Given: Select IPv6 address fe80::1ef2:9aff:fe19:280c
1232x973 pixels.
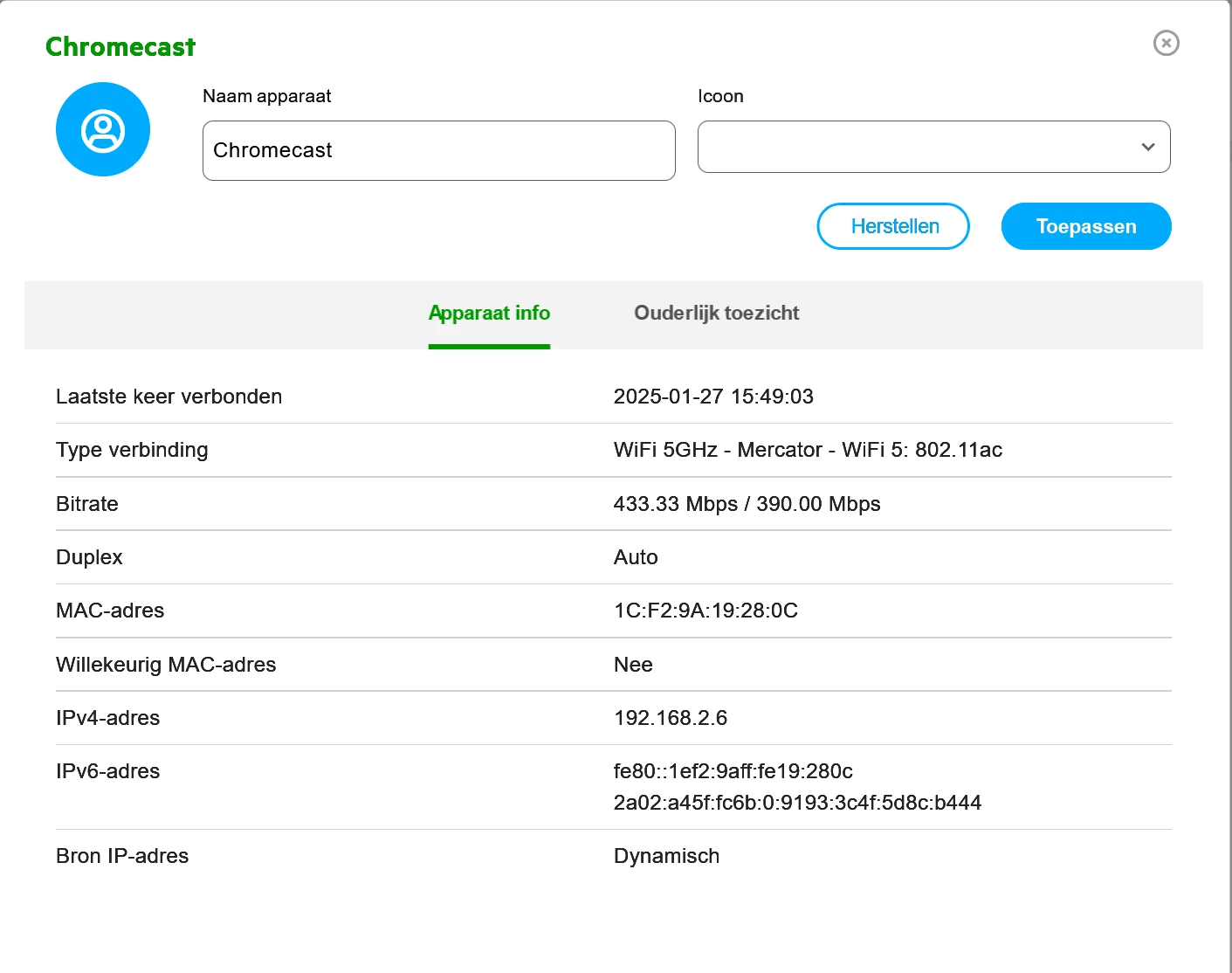Looking at the screenshot, I should coord(733,771).
